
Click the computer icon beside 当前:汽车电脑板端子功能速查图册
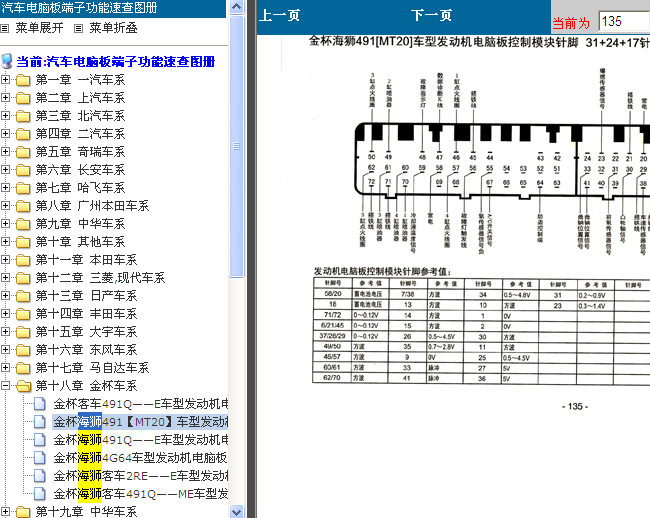coord(7,61)
